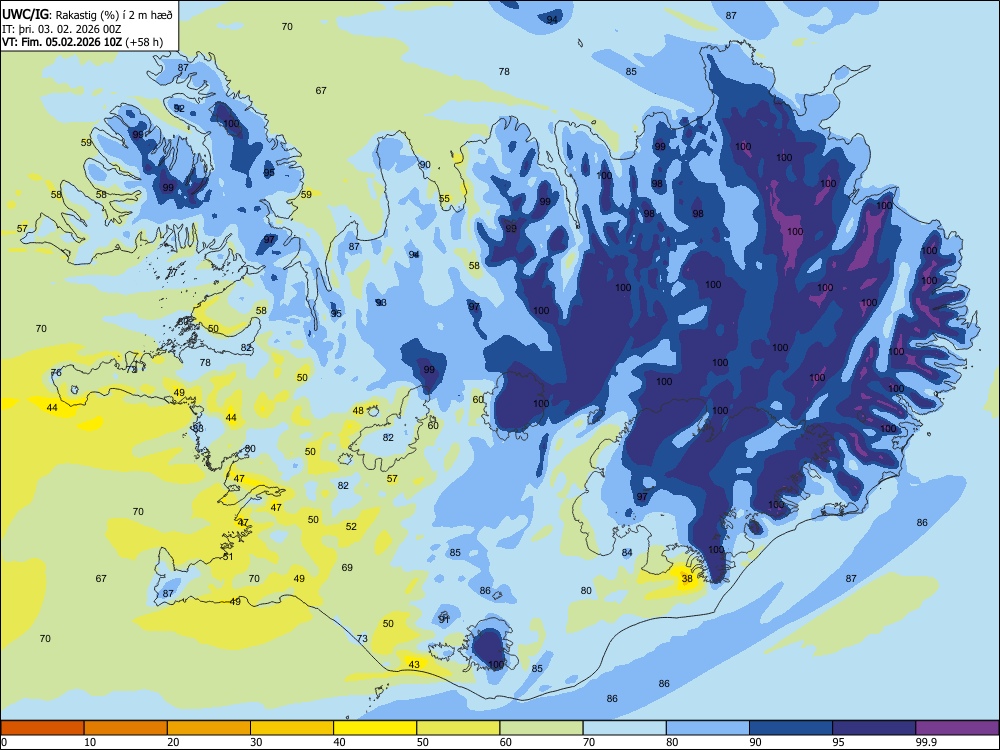Image resolution: width=1000 pixels, height=750 pixels.
Task: Click the '48' humidity value on the map
Action: click(358, 411)
